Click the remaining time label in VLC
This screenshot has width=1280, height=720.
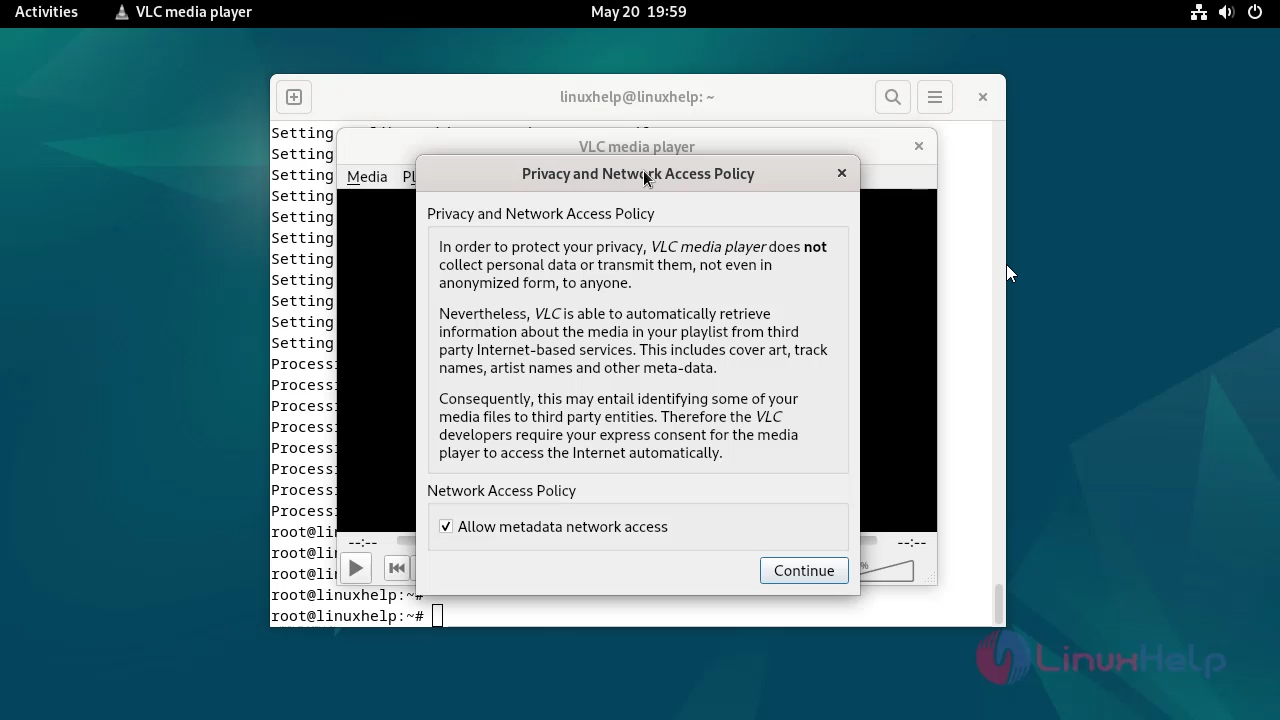[x=911, y=543]
